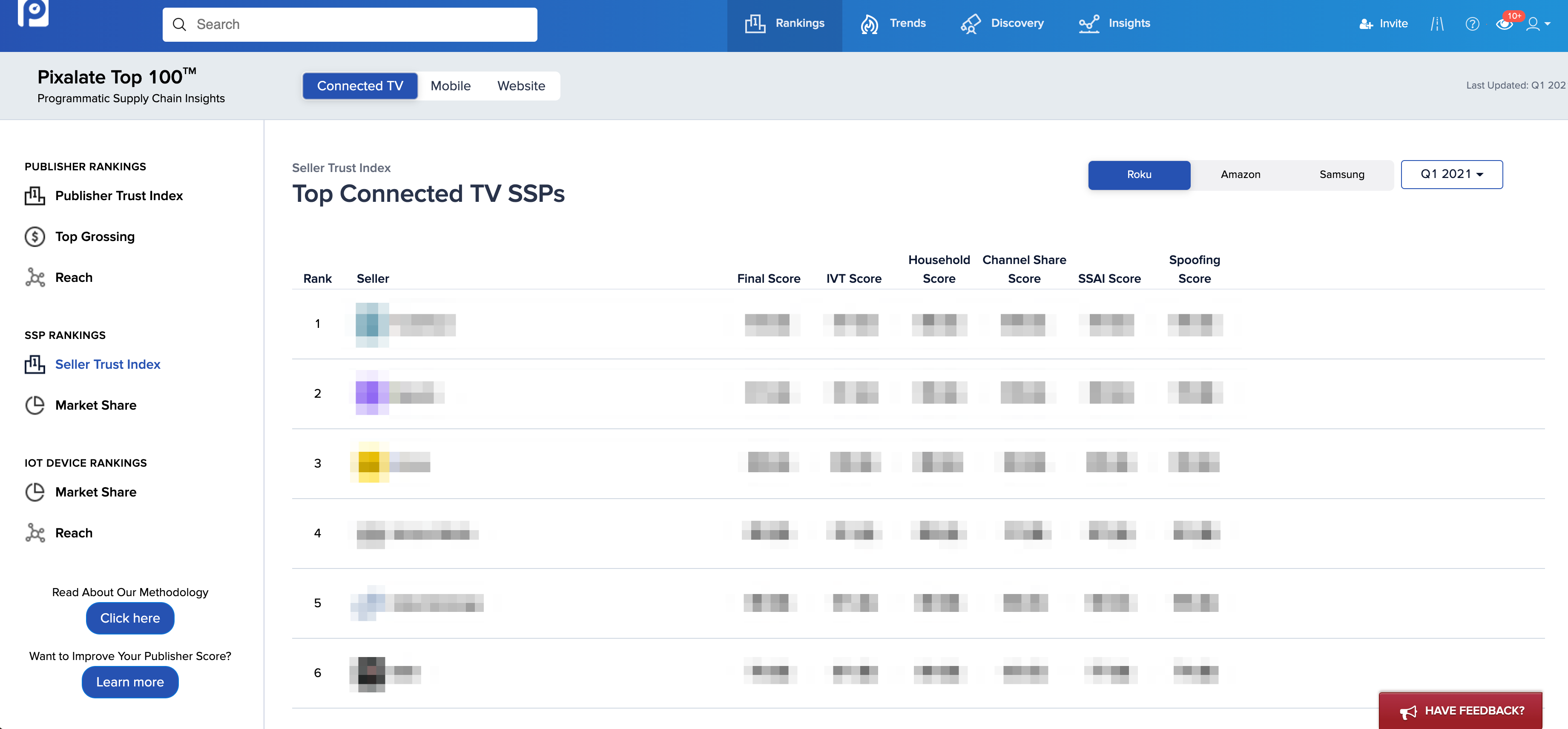Sort by Household Score column

(x=939, y=269)
